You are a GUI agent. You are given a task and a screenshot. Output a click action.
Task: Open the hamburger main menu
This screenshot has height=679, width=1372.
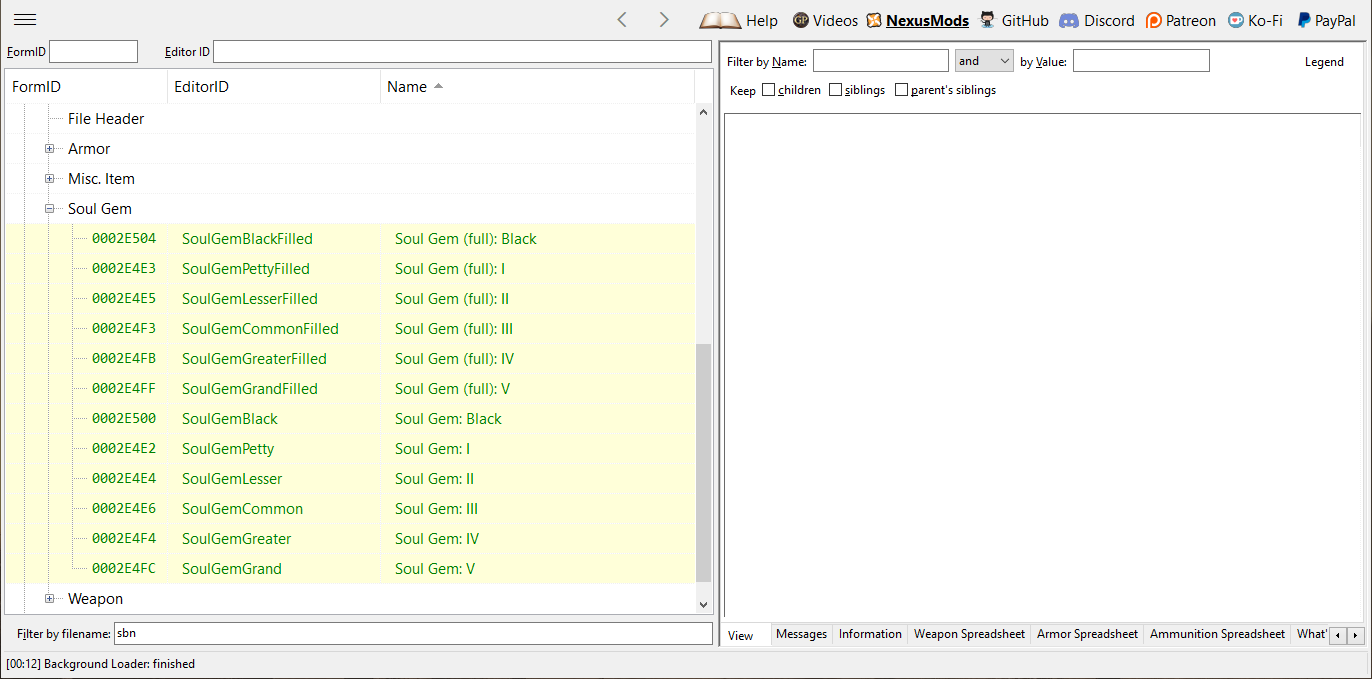pos(25,20)
